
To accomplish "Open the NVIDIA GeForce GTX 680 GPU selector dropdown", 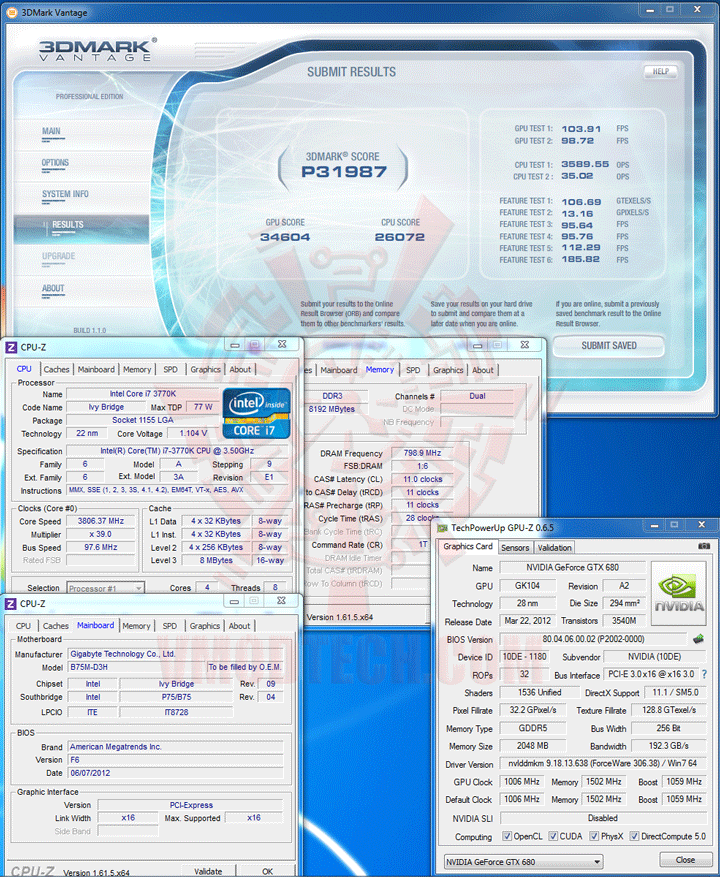I will [523, 861].
